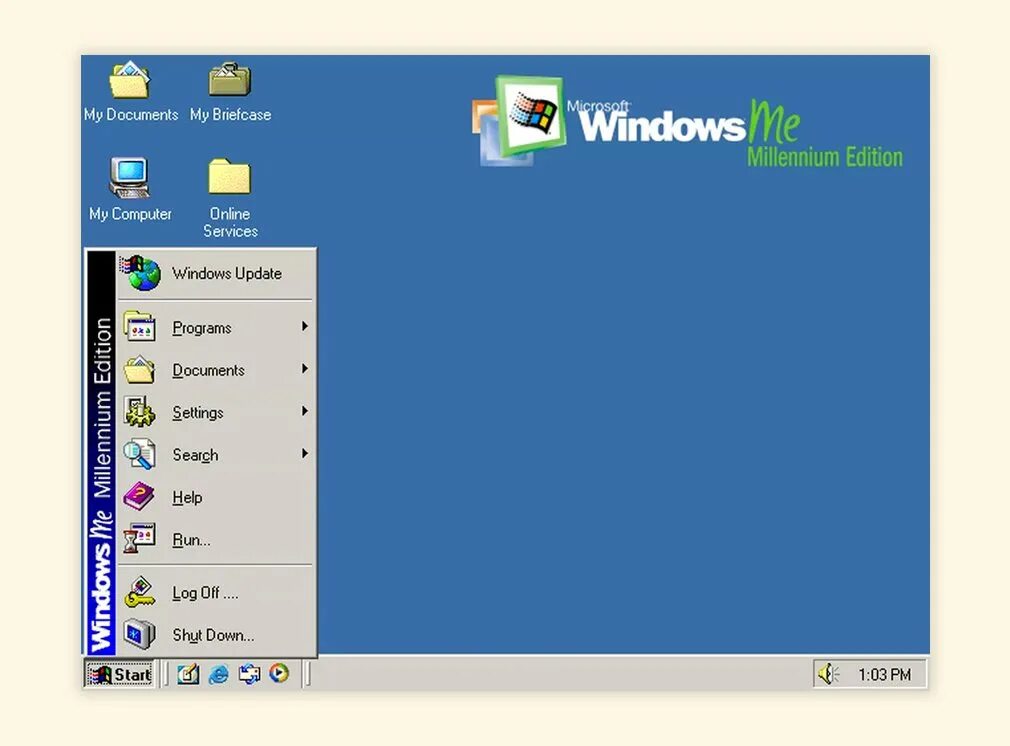Click the purple Help book icon

pyautogui.click(x=139, y=497)
